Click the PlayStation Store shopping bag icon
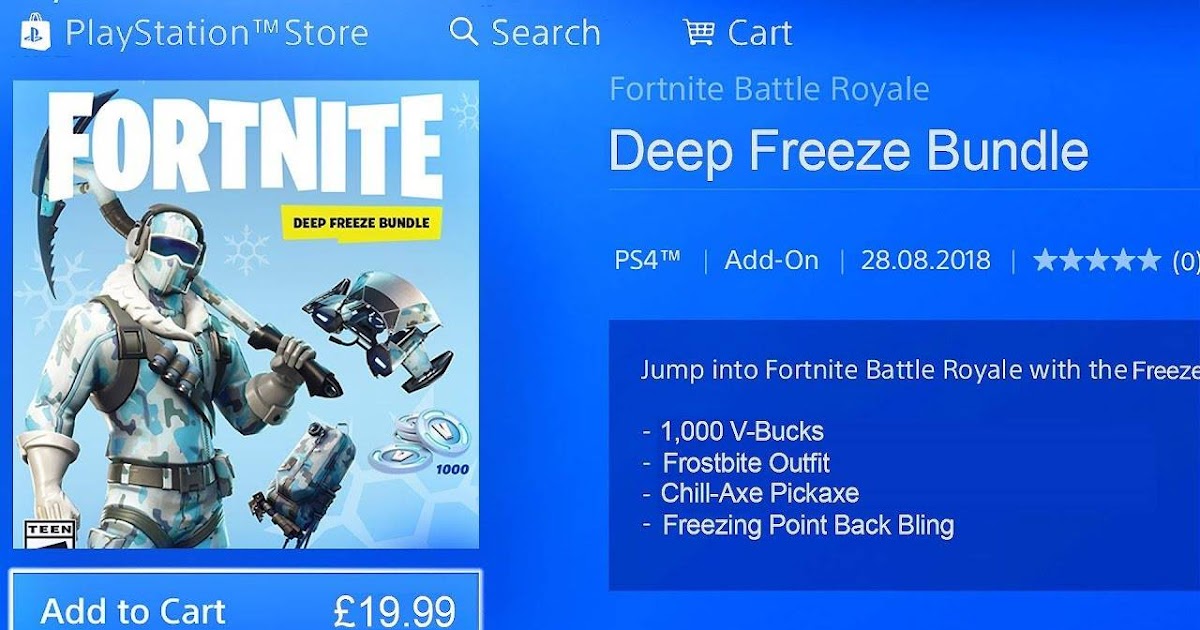 pos(35,33)
